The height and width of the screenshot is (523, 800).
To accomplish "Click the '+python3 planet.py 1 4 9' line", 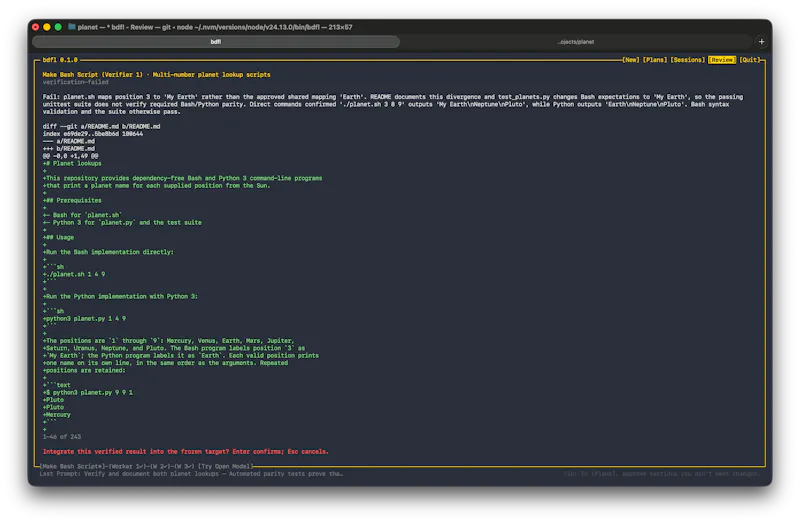I will pos(84,319).
